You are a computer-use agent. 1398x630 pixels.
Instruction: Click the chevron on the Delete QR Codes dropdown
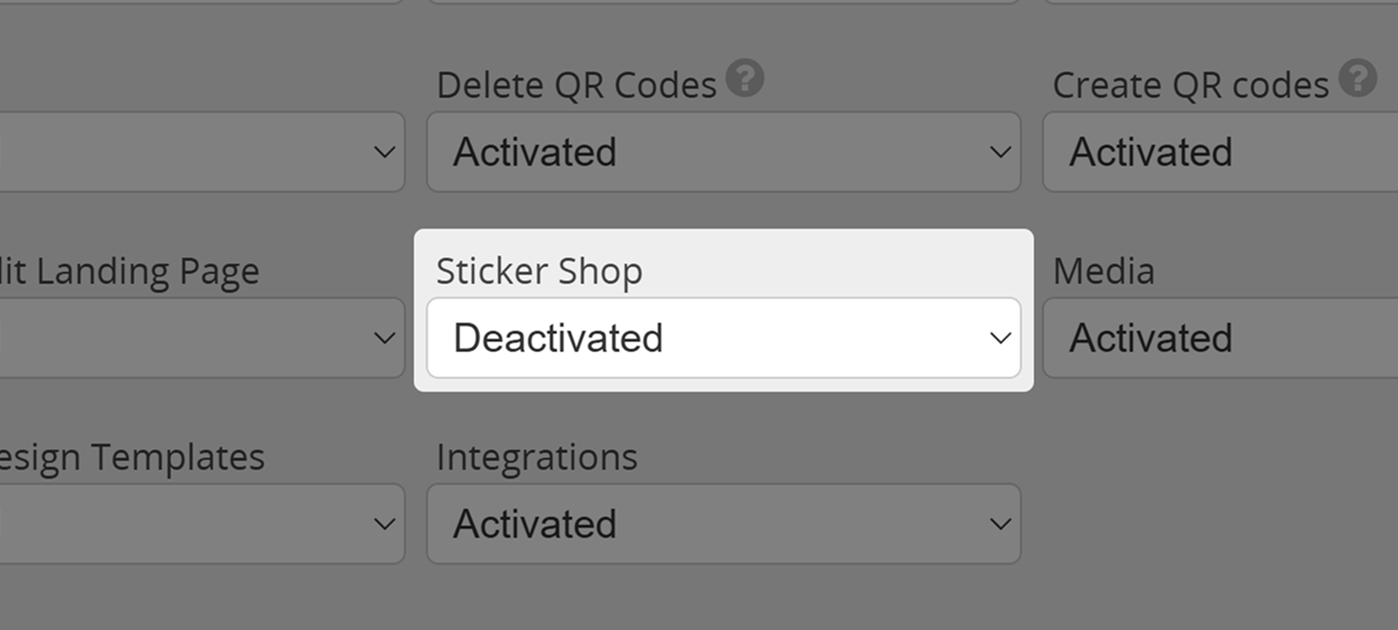click(1000, 151)
